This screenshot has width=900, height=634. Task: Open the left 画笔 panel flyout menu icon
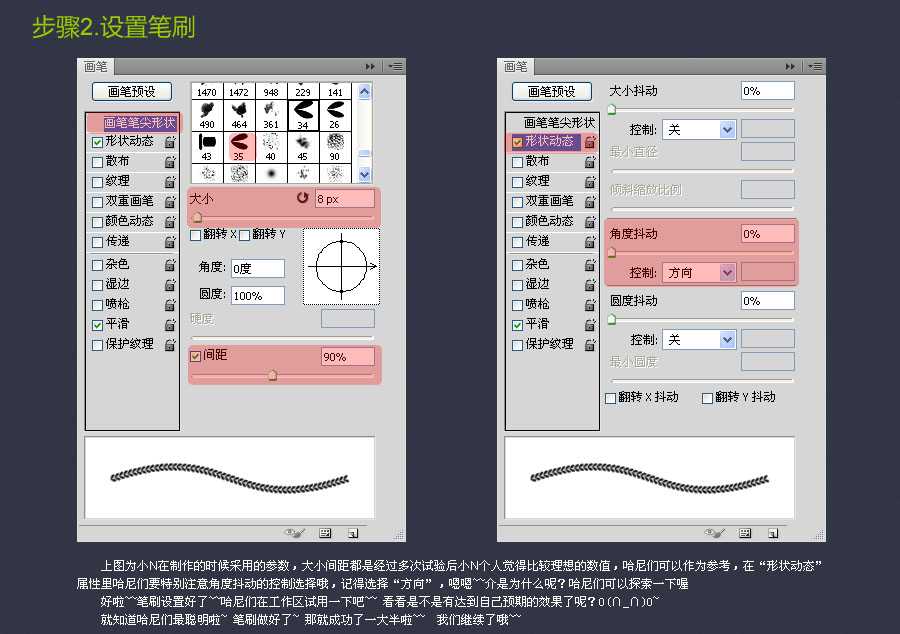395,67
